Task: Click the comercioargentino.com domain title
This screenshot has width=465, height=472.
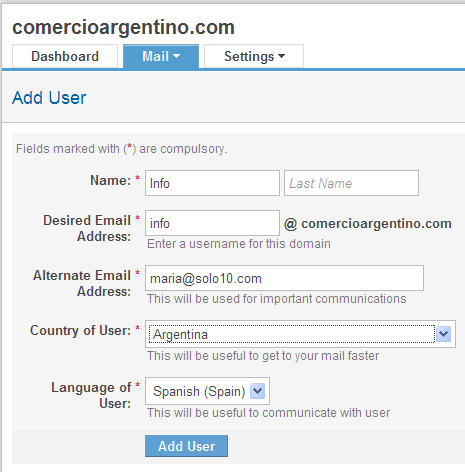Action: (123, 28)
